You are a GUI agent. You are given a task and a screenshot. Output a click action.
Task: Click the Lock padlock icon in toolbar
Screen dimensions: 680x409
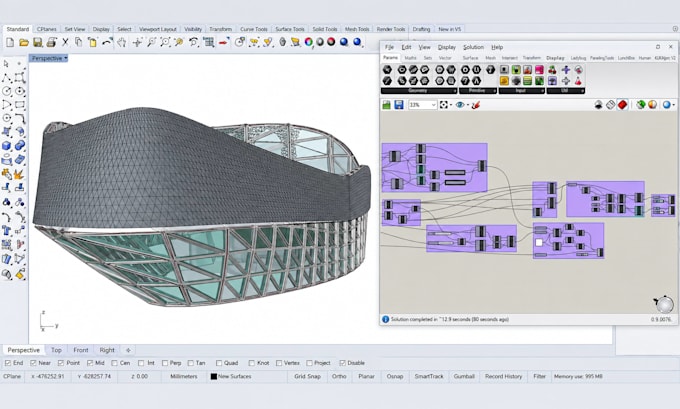tap(283, 42)
